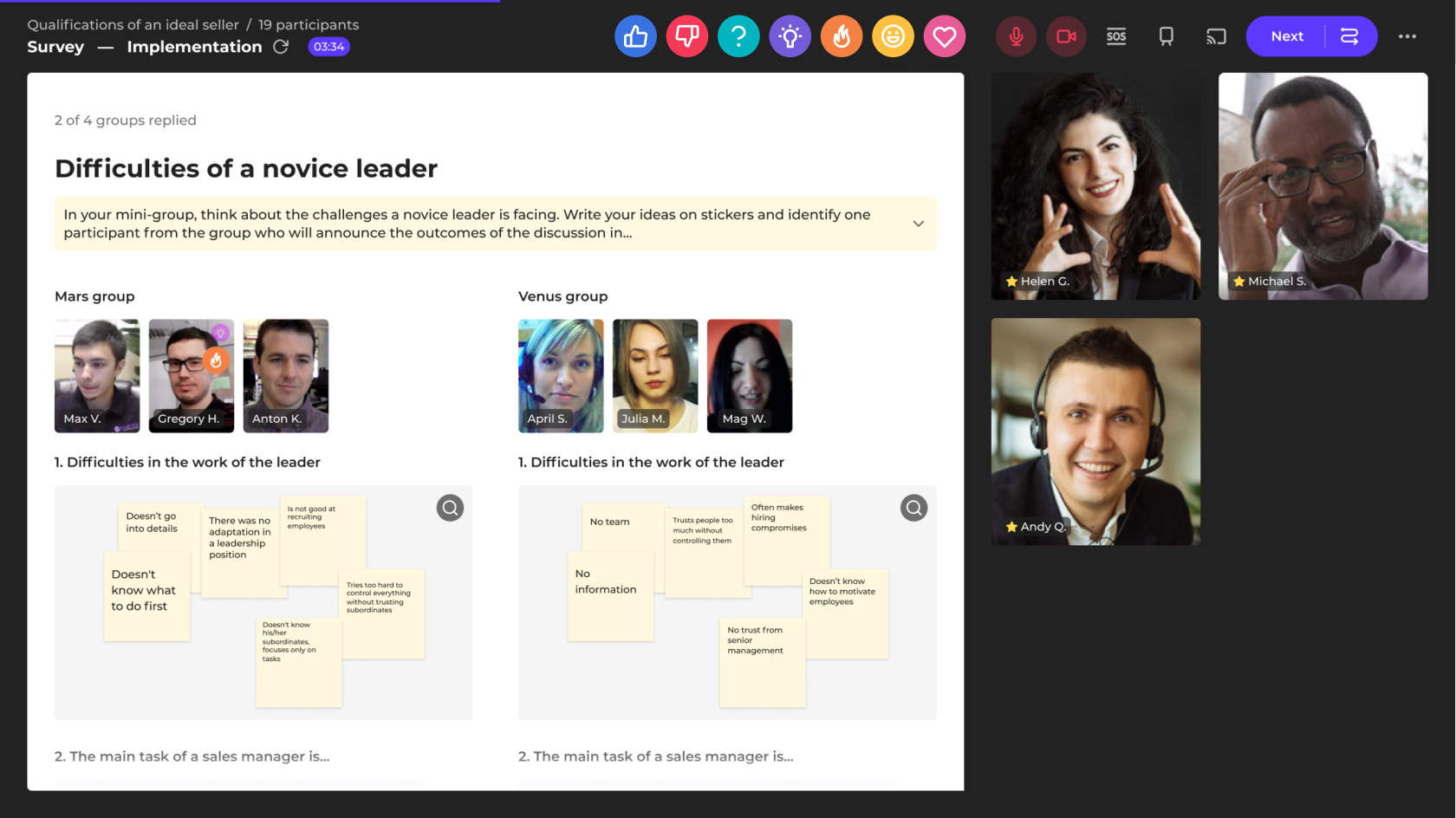The height and width of the screenshot is (818, 1456).
Task: Send the heart reaction
Action: (x=944, y=36)
